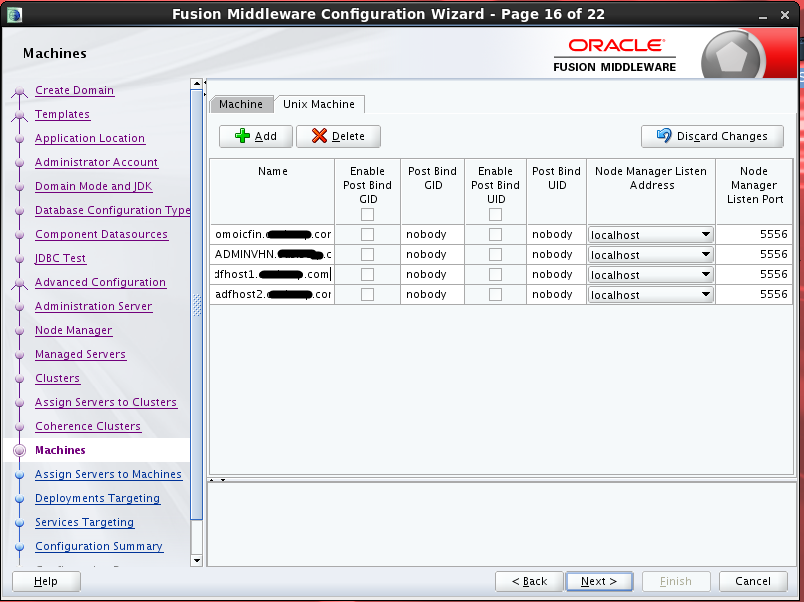804x602 pixels.
Task: Click the Name column header
Action: click(272, 191)
